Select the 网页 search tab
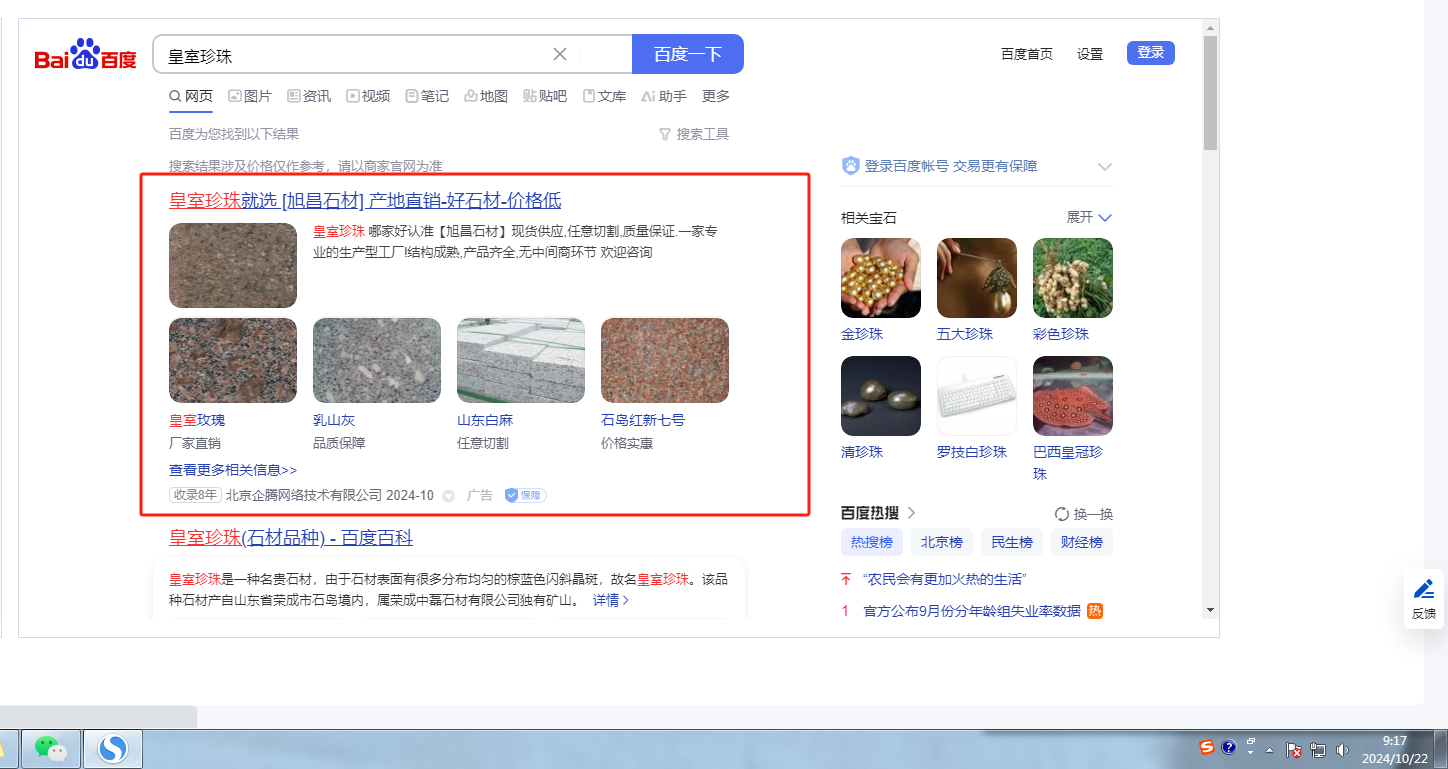The height and width of the screenshot is (769, 1448). click(x=191, y=96)
